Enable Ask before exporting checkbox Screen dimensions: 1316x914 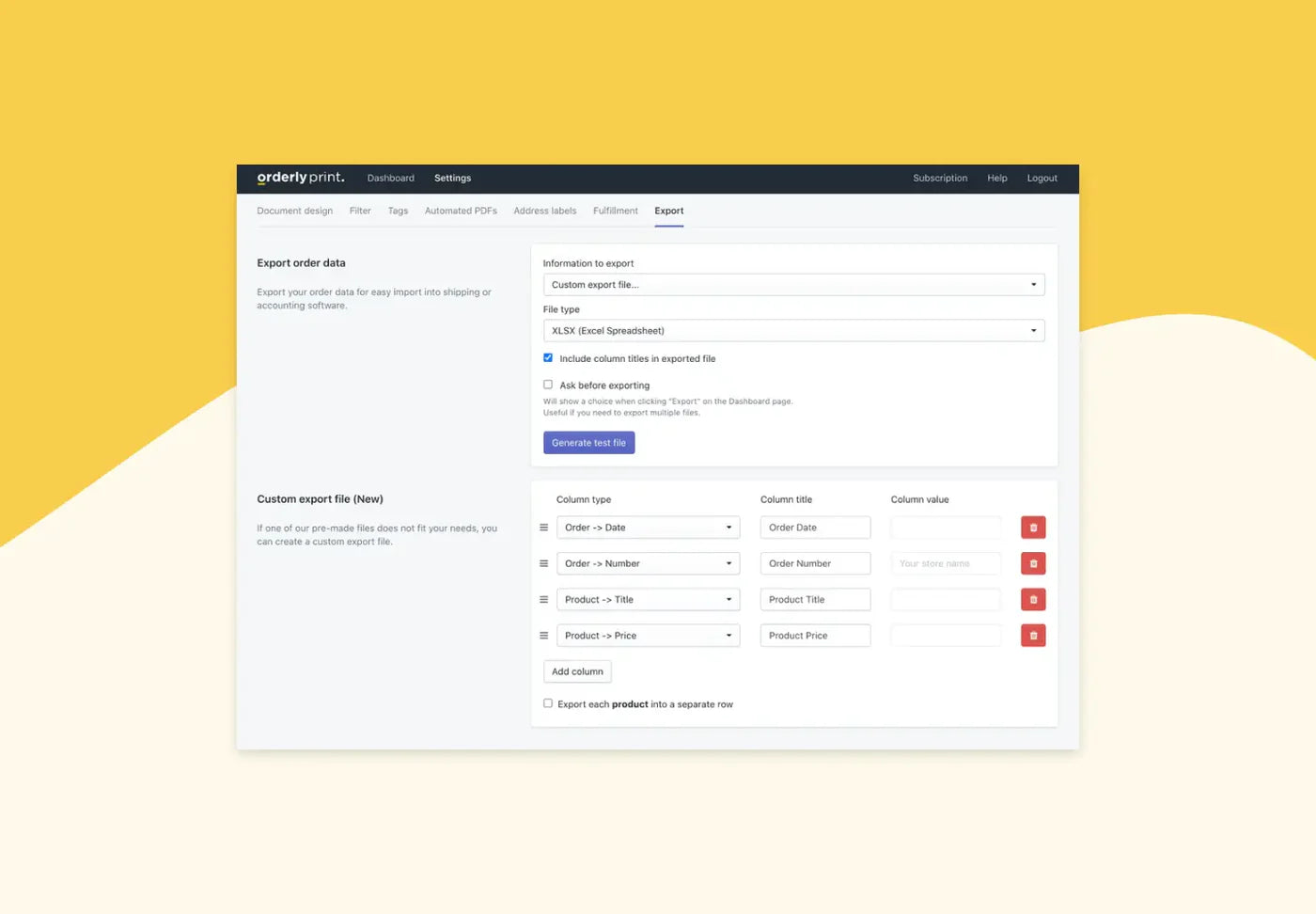548,385
